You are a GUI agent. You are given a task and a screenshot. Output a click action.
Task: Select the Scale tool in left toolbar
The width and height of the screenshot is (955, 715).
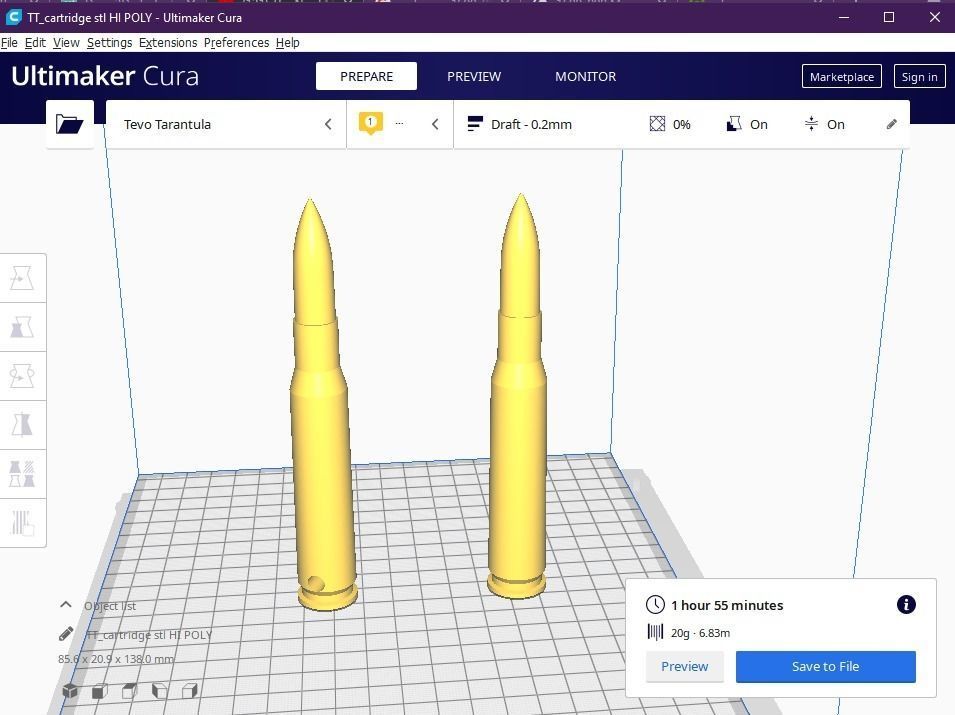[23, 327]
